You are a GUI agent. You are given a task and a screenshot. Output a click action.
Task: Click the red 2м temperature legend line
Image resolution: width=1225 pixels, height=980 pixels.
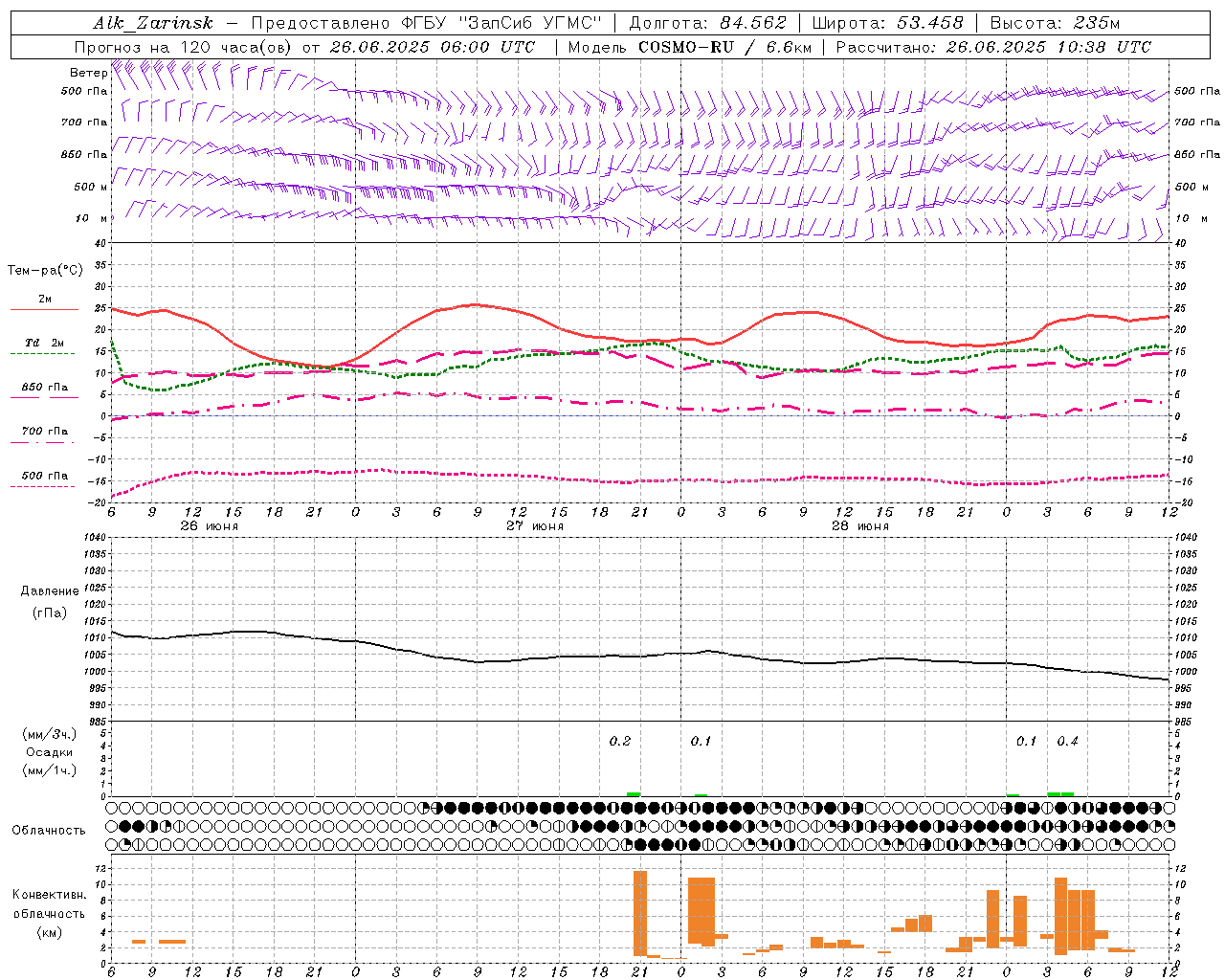[x=45, y=310]
